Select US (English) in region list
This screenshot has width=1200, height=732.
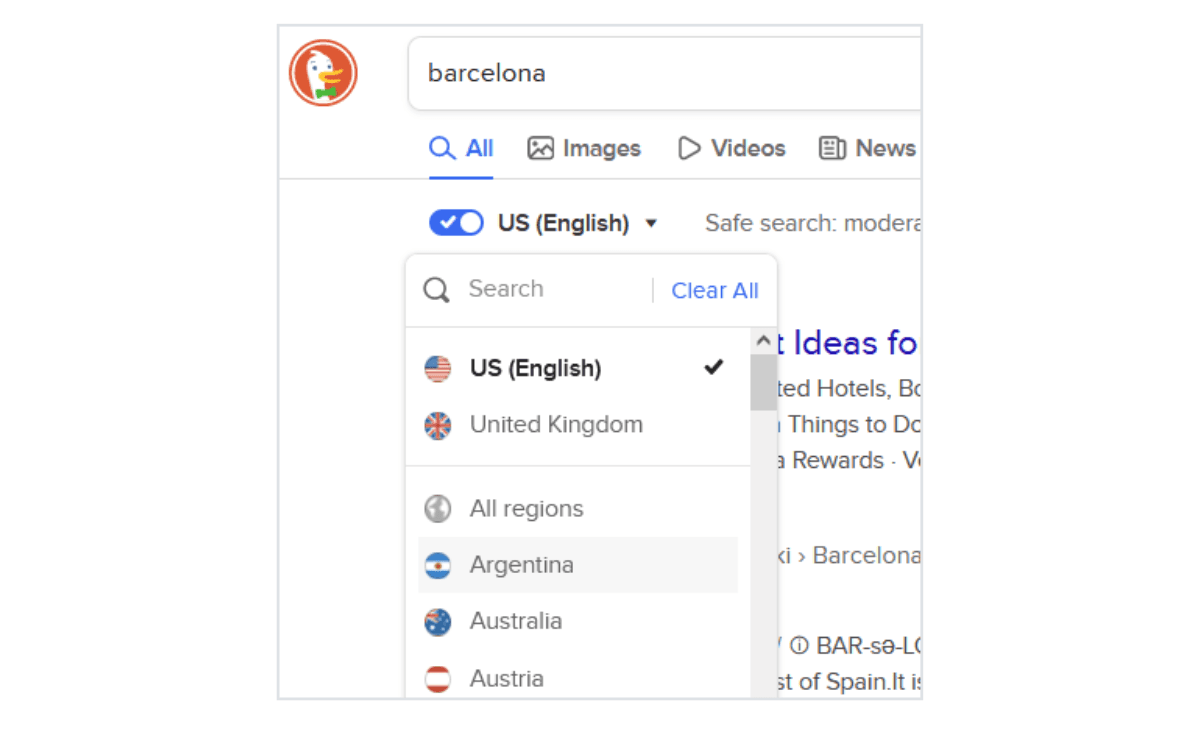(578, 368)
